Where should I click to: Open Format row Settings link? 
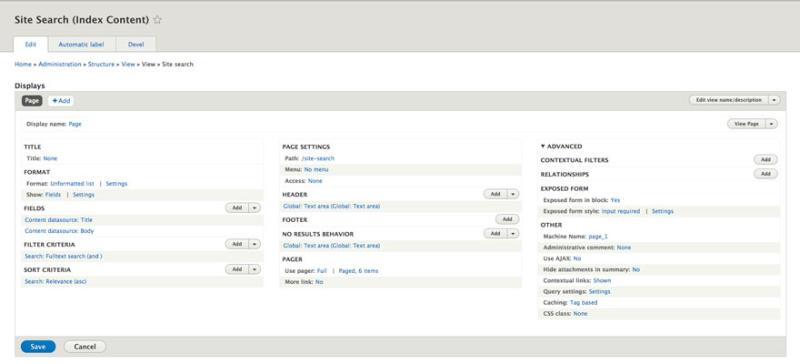pyautogui.click(x=116, y=184)
